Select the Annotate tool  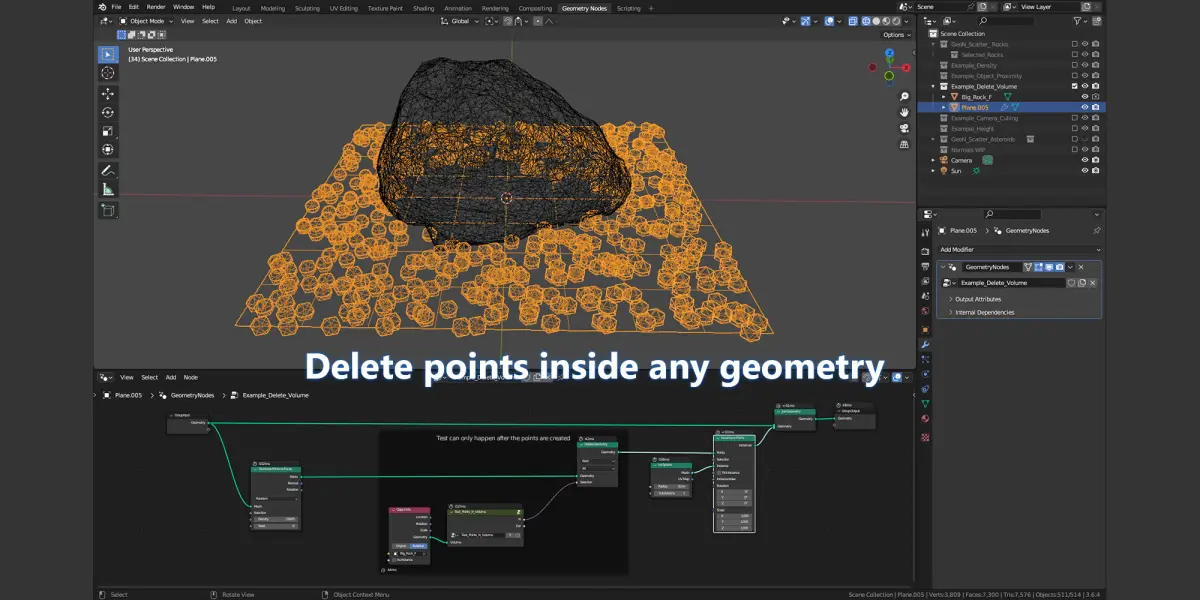(107, 170)
